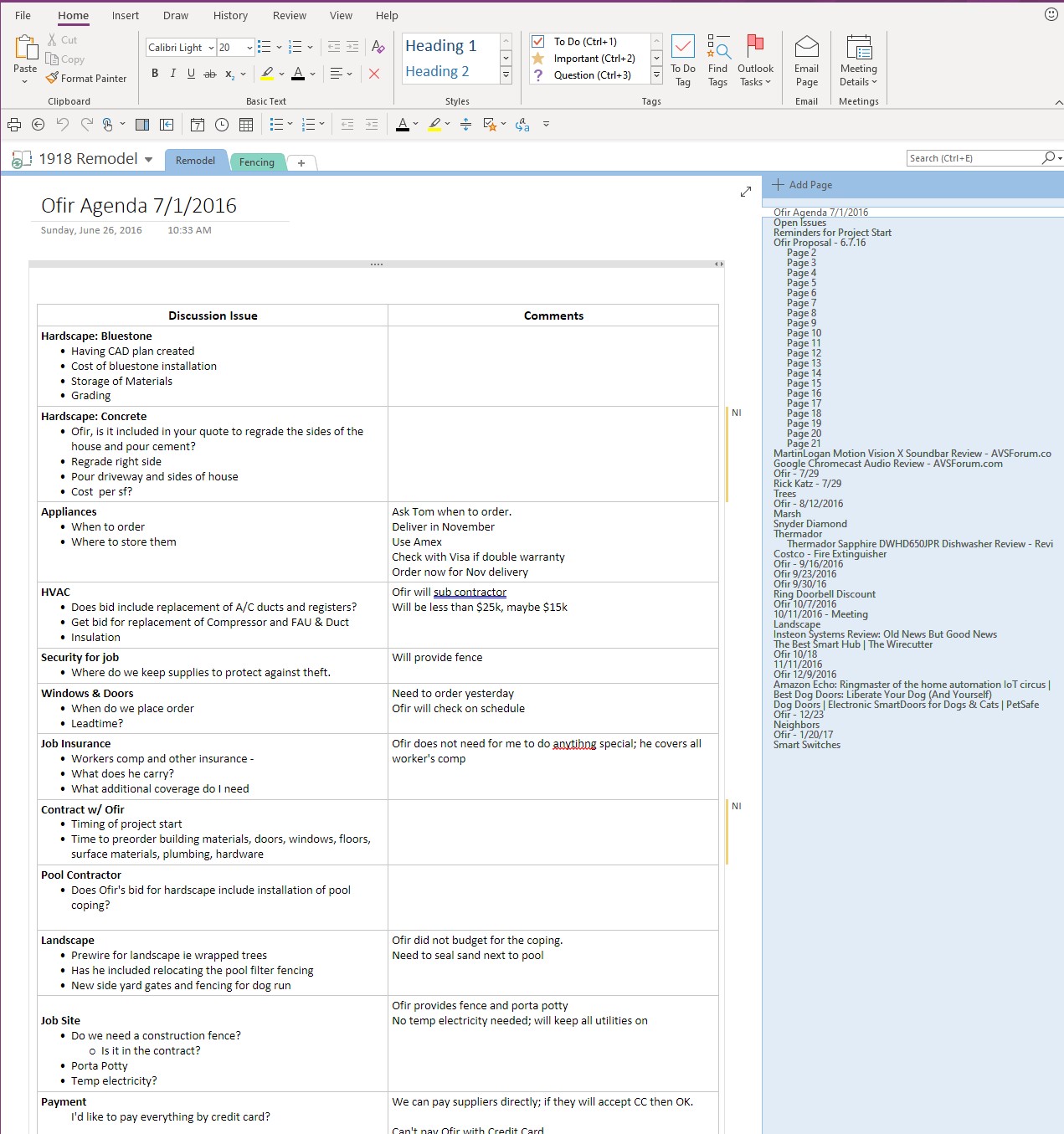Screen dimensions: 1064x1134
Task: Open the font name dropdown Calibri Light
Action: (211, 48)
